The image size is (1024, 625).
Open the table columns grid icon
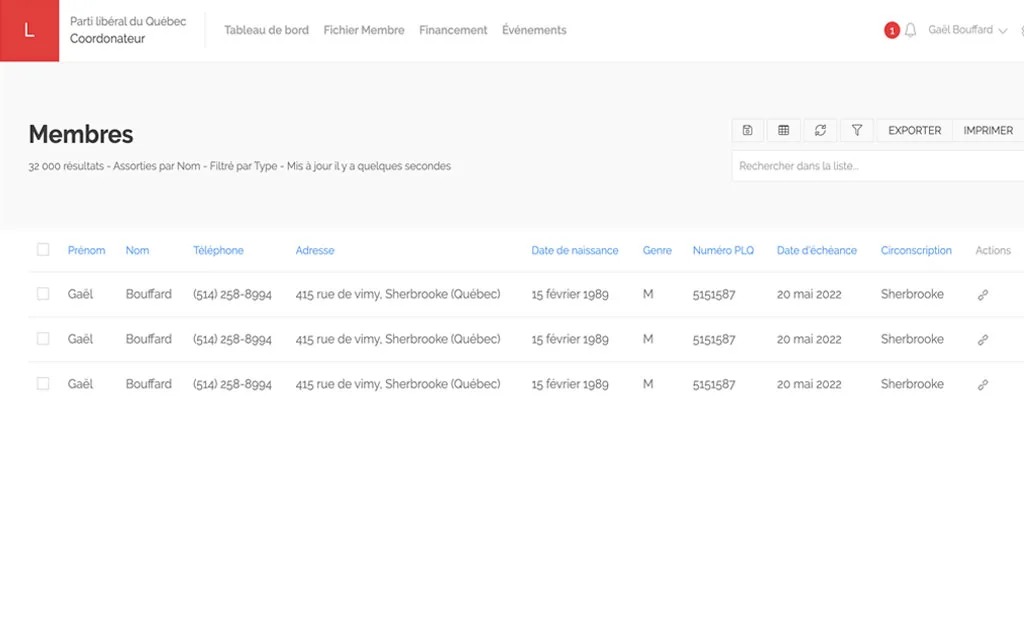[784, 130]
